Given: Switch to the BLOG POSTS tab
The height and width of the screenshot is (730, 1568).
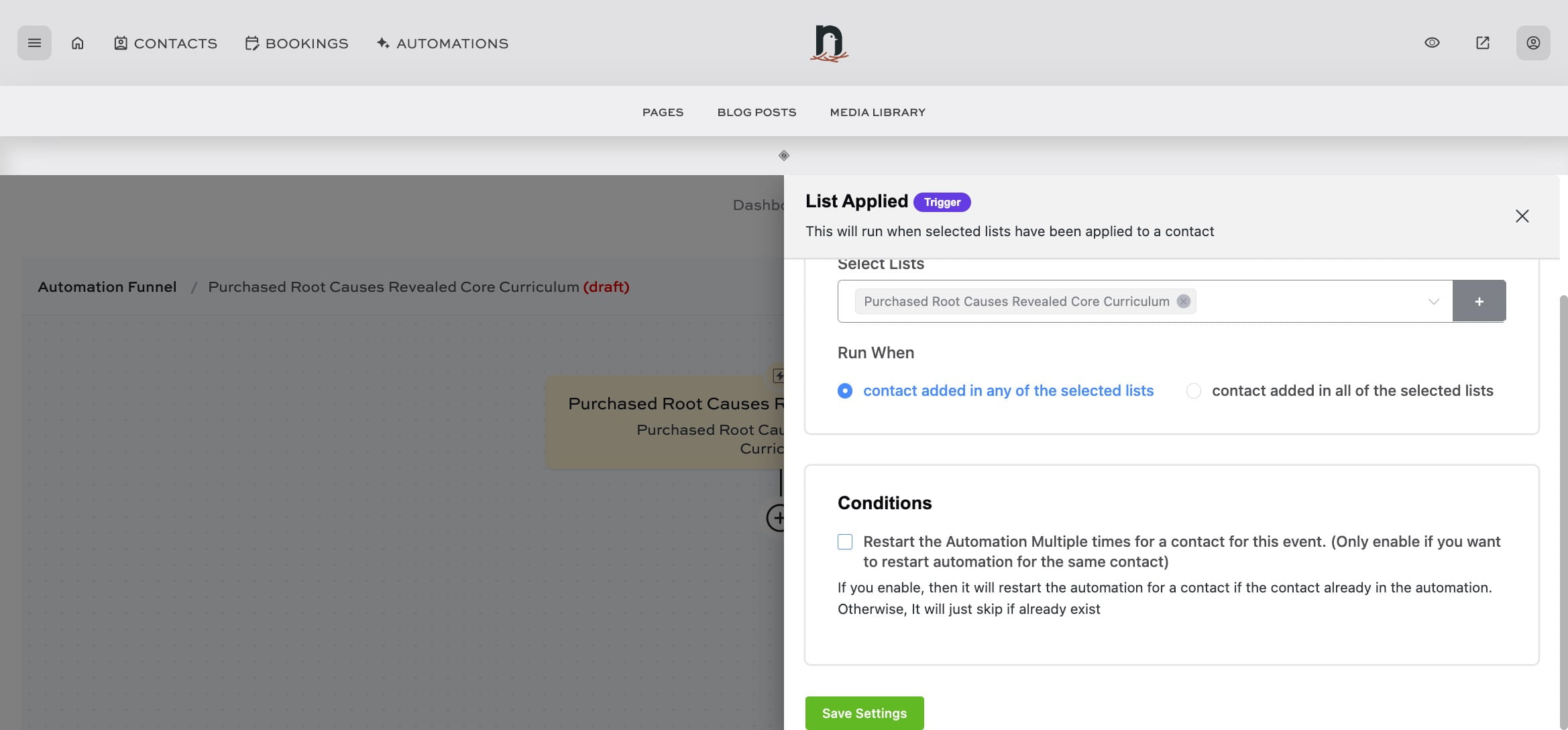Looking at the screenshot, I should tap(757, 112).
